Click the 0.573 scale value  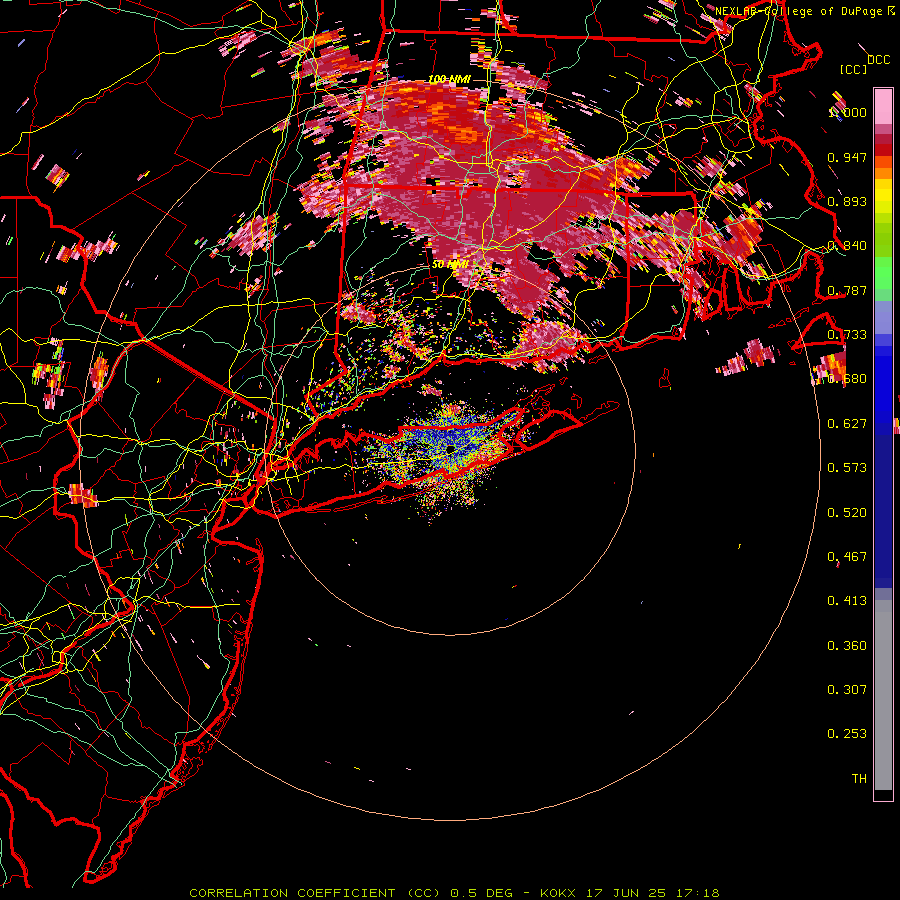click(x=847, y=468)
